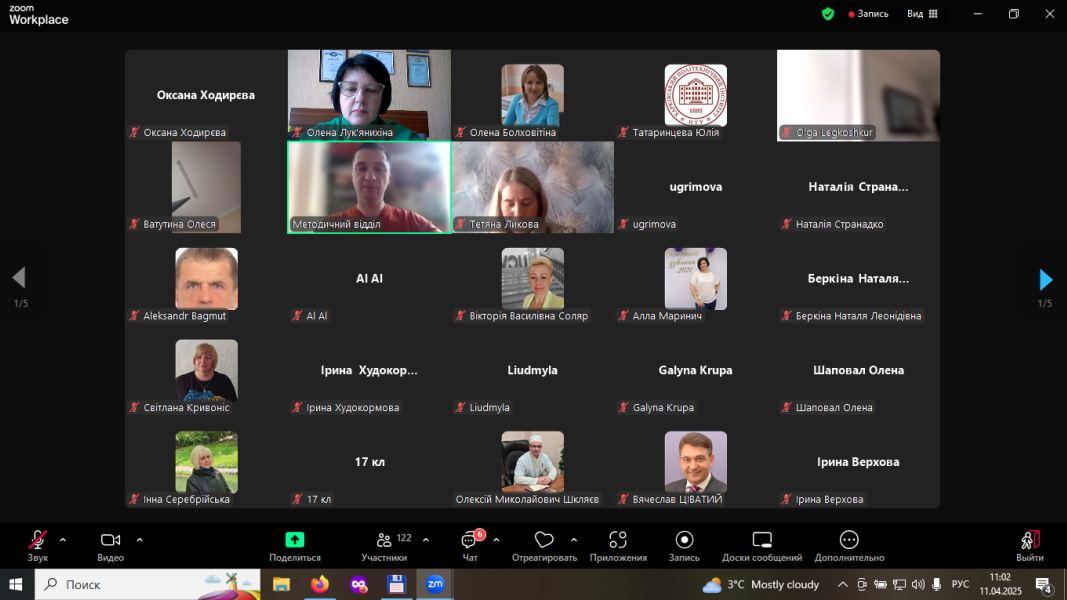The height and width of the screenshot is (600, 1067).
Task: Unmute the microphone (Звук) button
Action: point(38,541)
